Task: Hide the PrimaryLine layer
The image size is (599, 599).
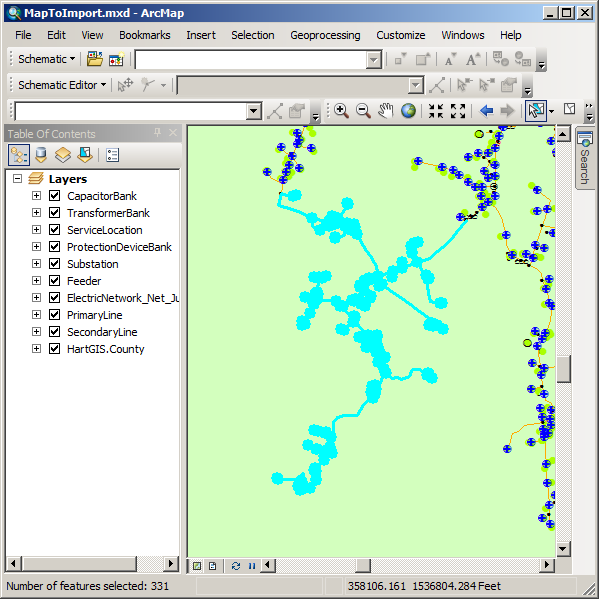Action: [54, 315]
